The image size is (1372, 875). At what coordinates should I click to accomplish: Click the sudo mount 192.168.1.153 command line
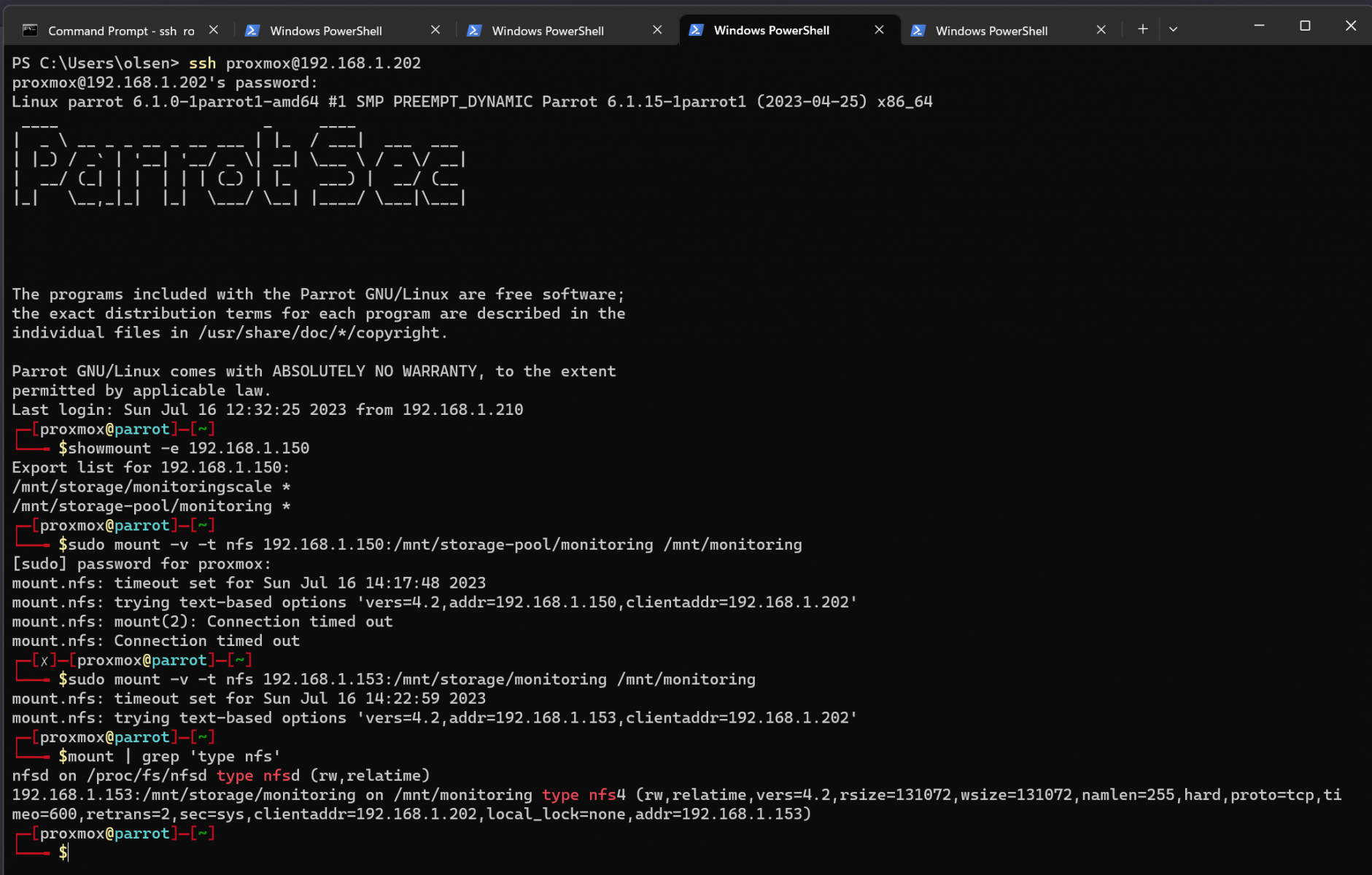point(412,680)
